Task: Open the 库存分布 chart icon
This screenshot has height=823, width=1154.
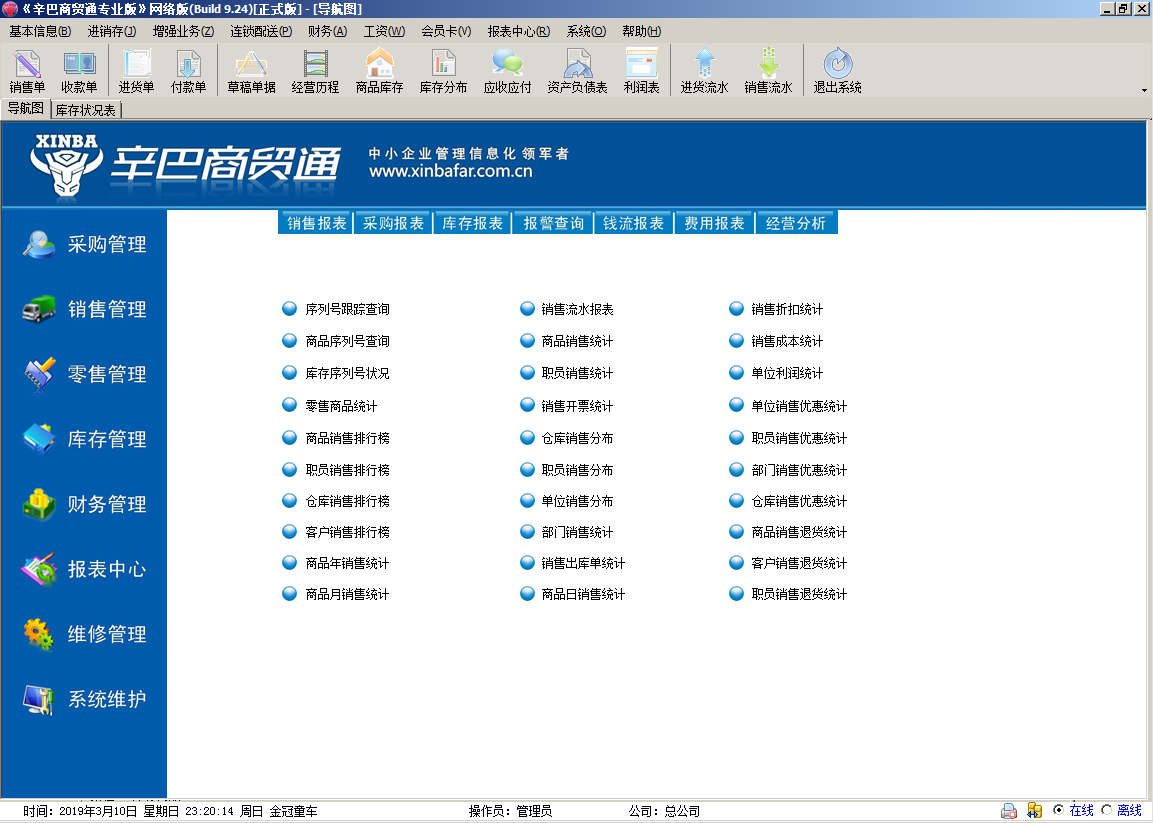Action: click(x=443, y=72)
